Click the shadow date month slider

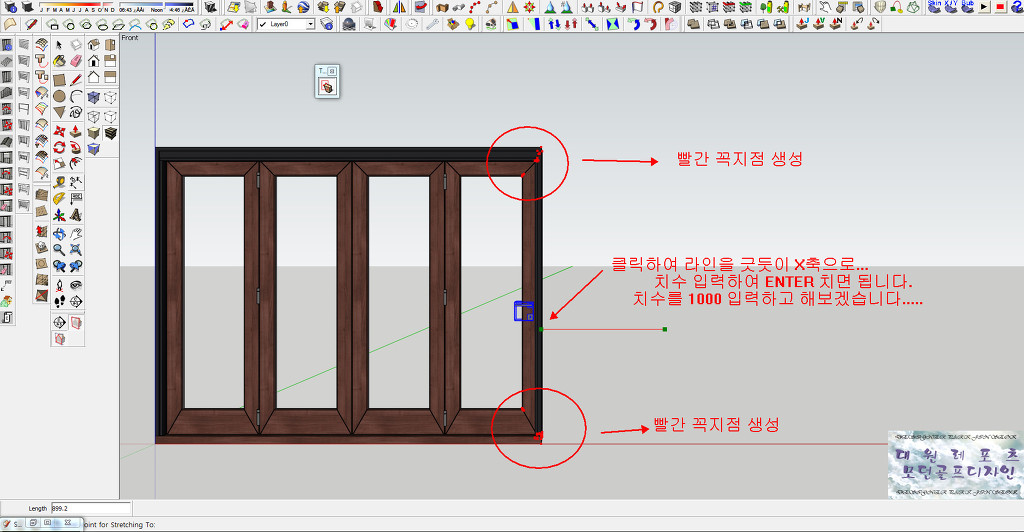point(71,8)
